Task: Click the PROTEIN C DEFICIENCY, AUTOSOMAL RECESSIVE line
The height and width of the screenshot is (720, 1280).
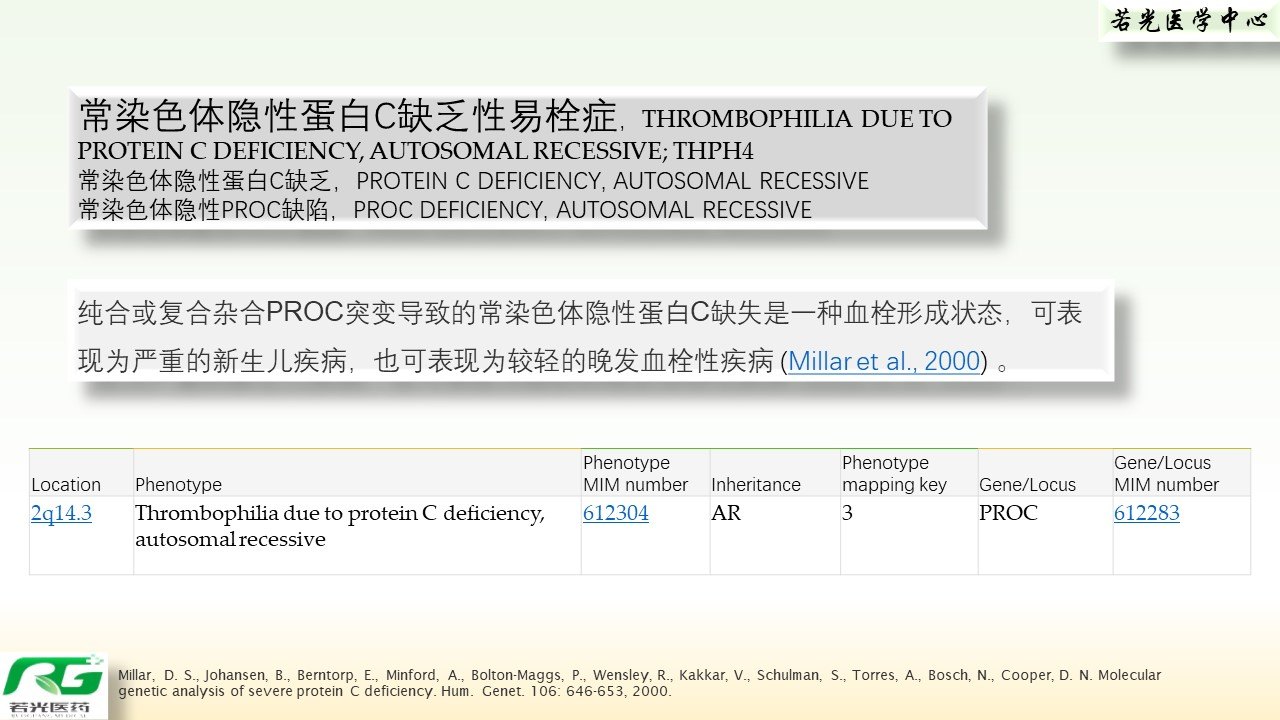Action: click(473, 181)
